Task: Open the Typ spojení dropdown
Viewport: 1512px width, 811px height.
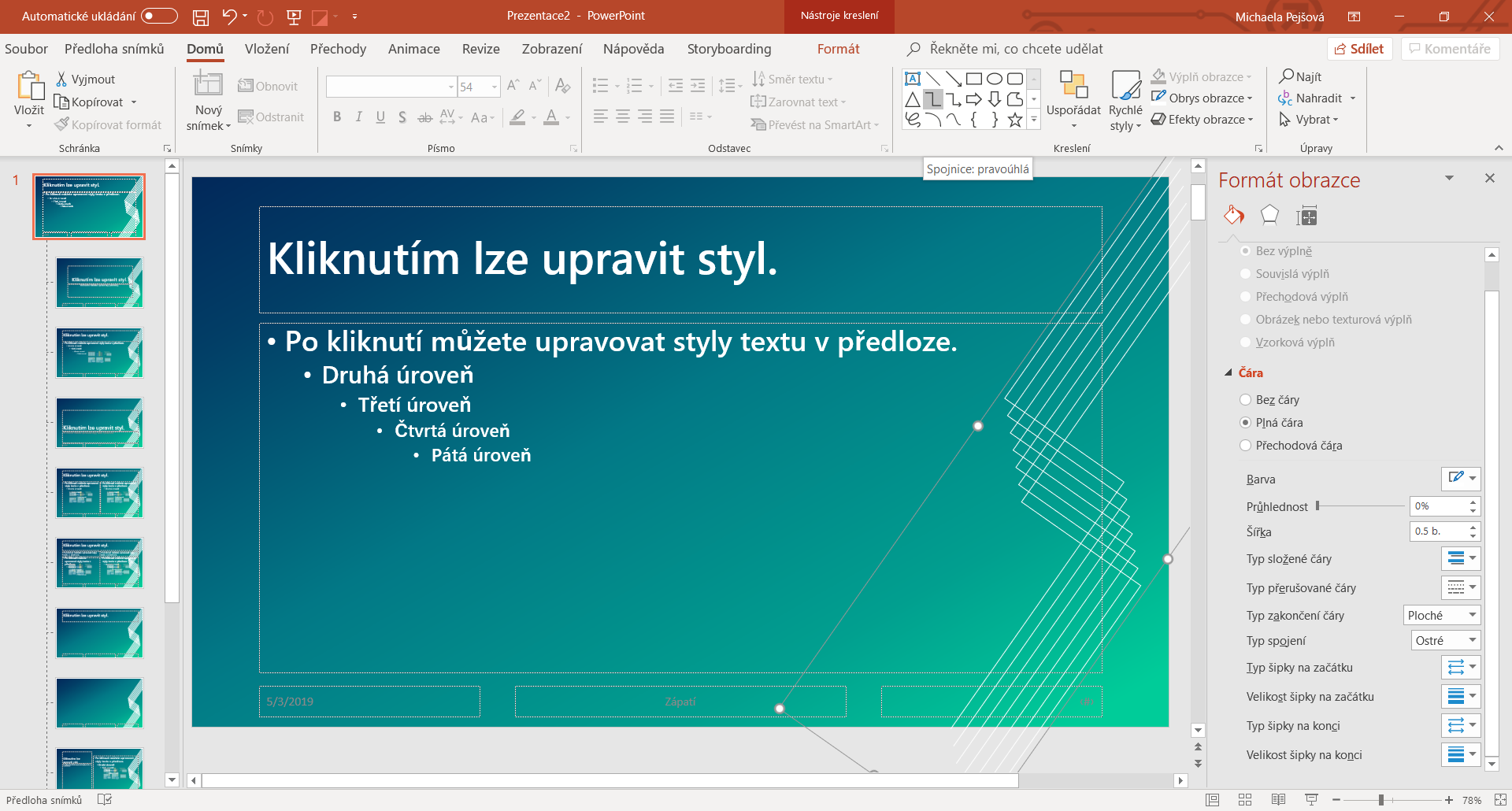Action: [x=1446, y=641]
